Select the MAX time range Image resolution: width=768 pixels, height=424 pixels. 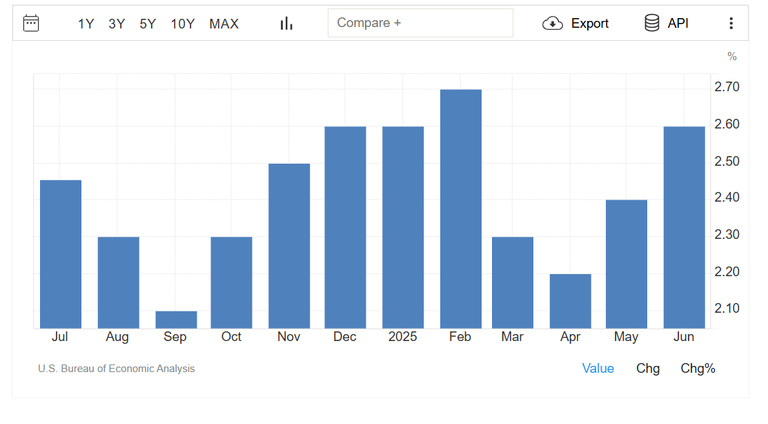click(x=224, y=24)
